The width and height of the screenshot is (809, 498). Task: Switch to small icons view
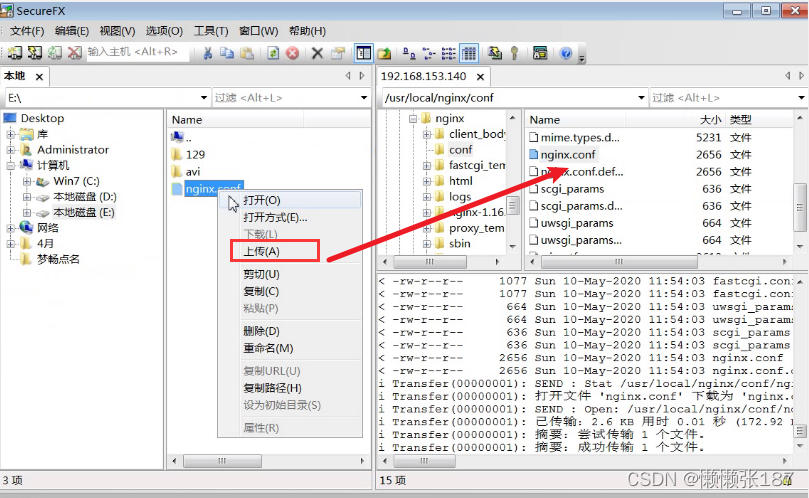pyautogui.click(x=429, y=53)
